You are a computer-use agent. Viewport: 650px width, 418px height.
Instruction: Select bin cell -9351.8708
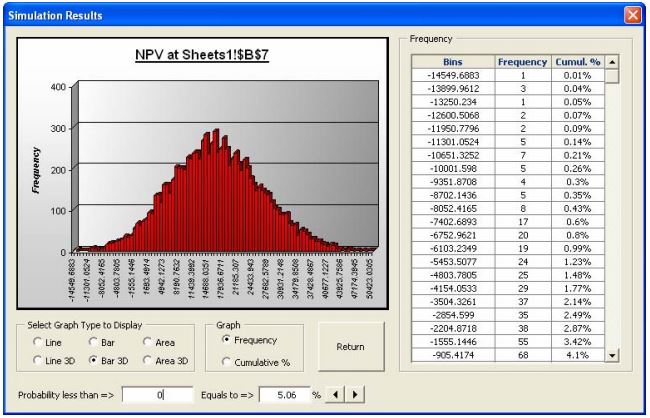click(x=453, y=182)
